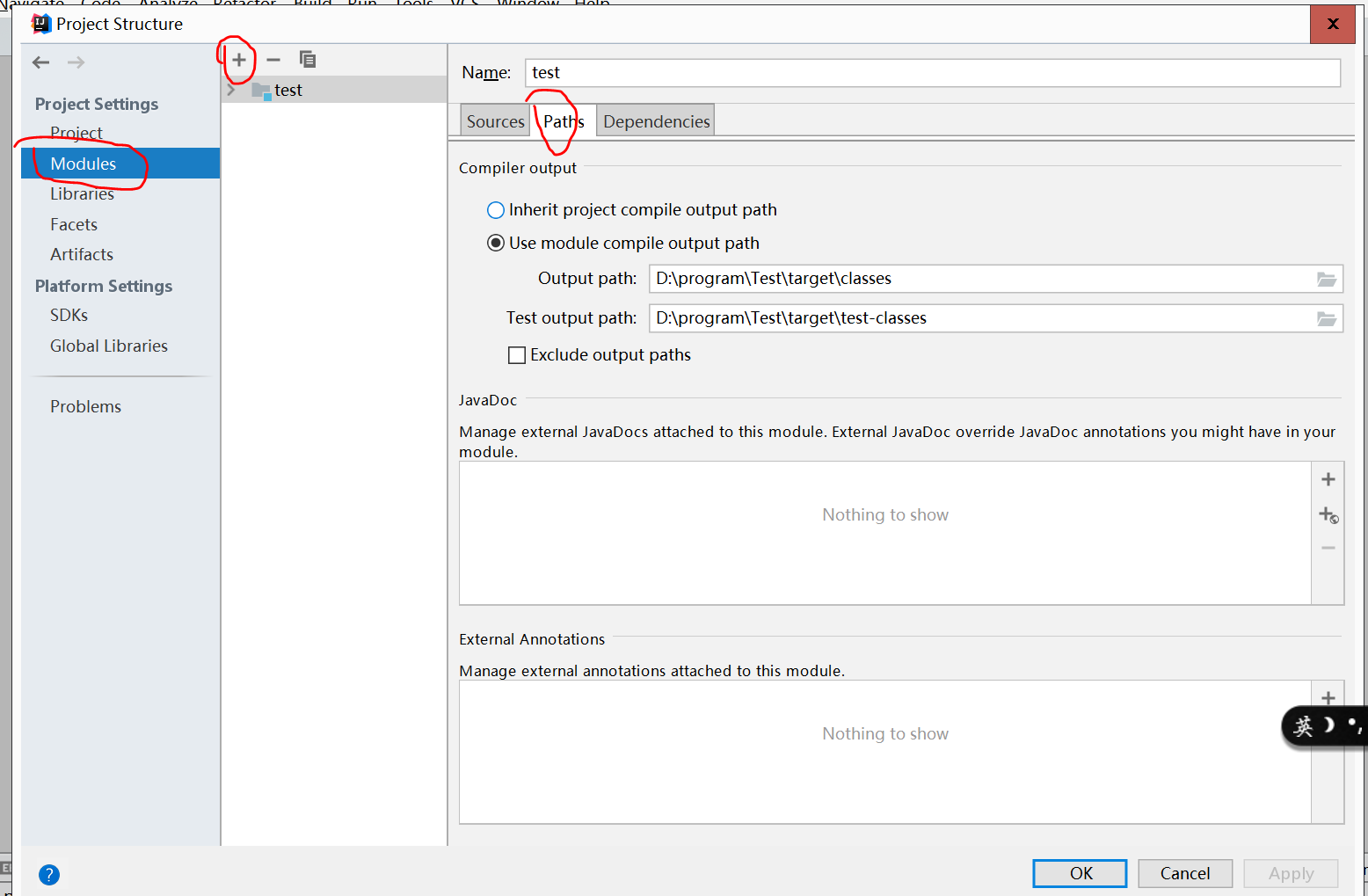This screenshot has height=896, width=1368.
Task: Select Use module compile output path
Action: (496, 244)
